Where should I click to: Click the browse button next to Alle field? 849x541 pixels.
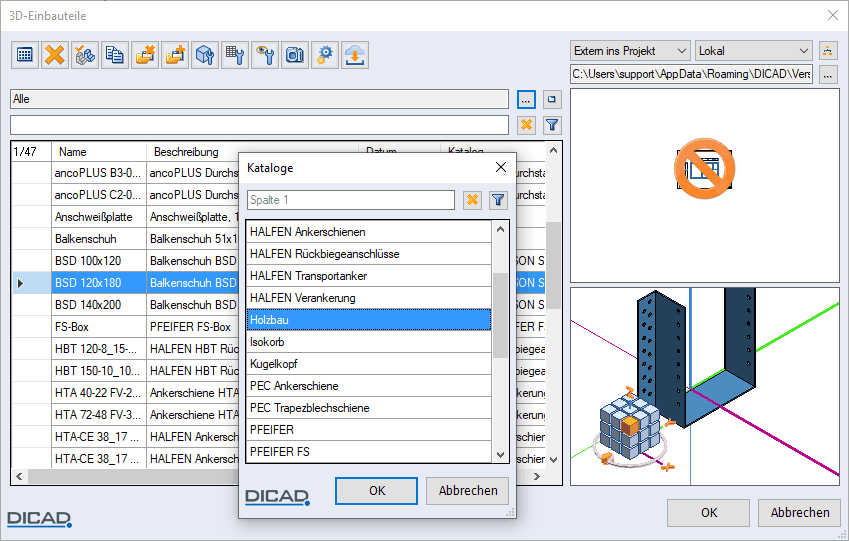[526, 100]
